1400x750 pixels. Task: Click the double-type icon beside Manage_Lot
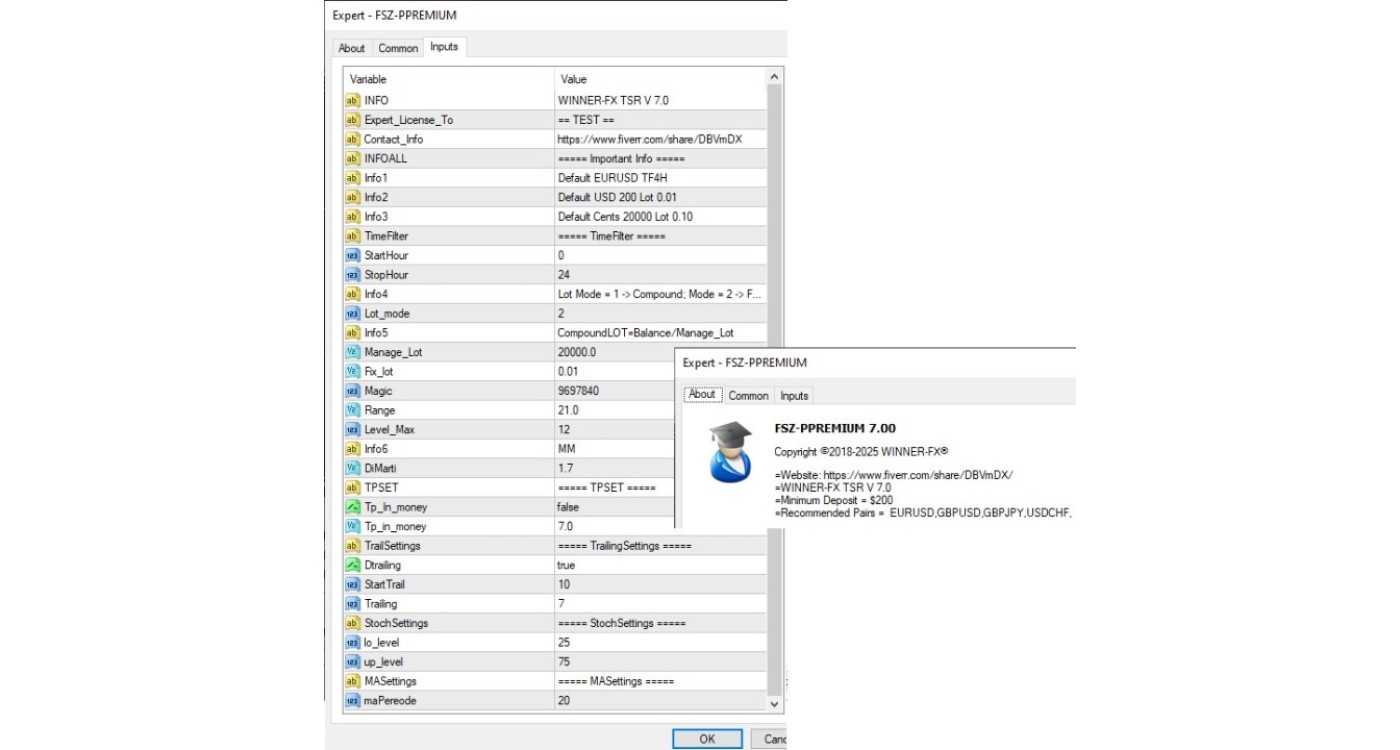click(352, 352)
